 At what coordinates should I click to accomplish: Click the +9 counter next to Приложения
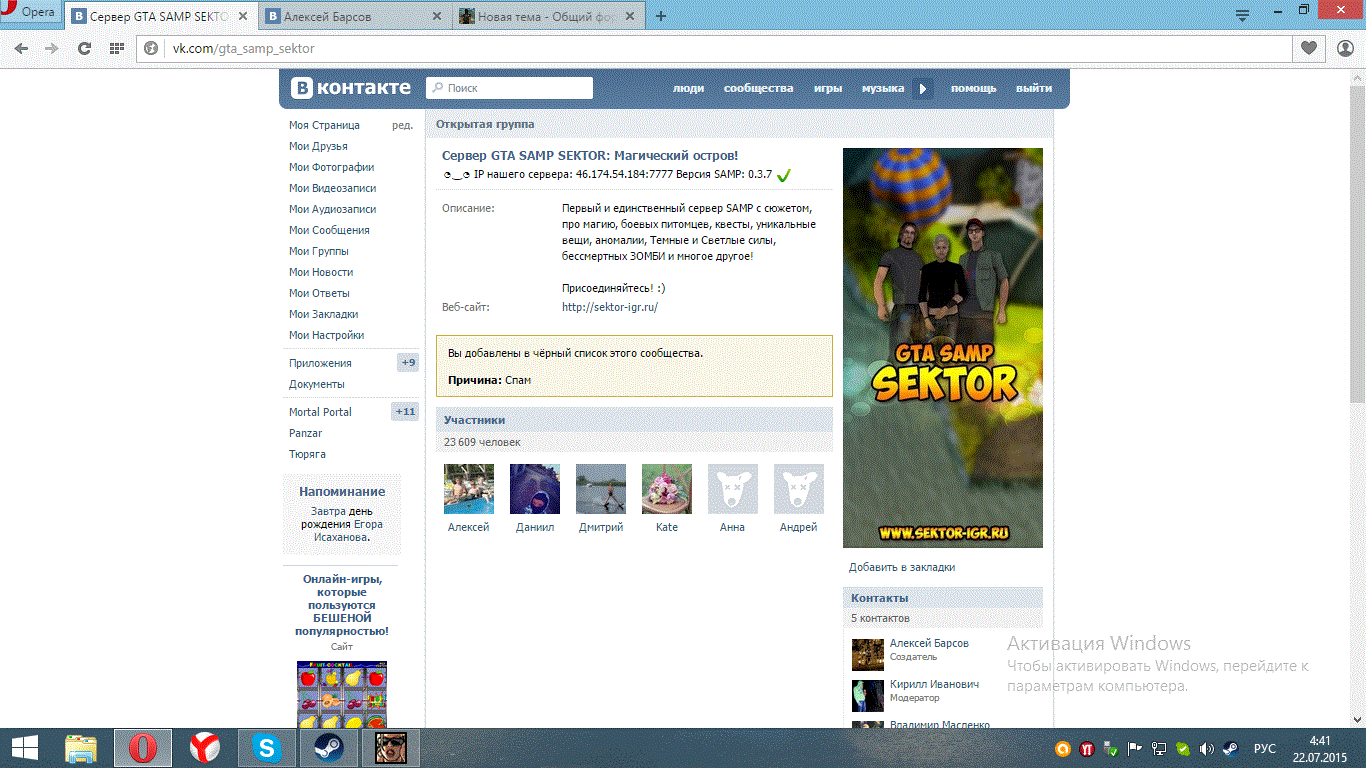coord(408,363)
